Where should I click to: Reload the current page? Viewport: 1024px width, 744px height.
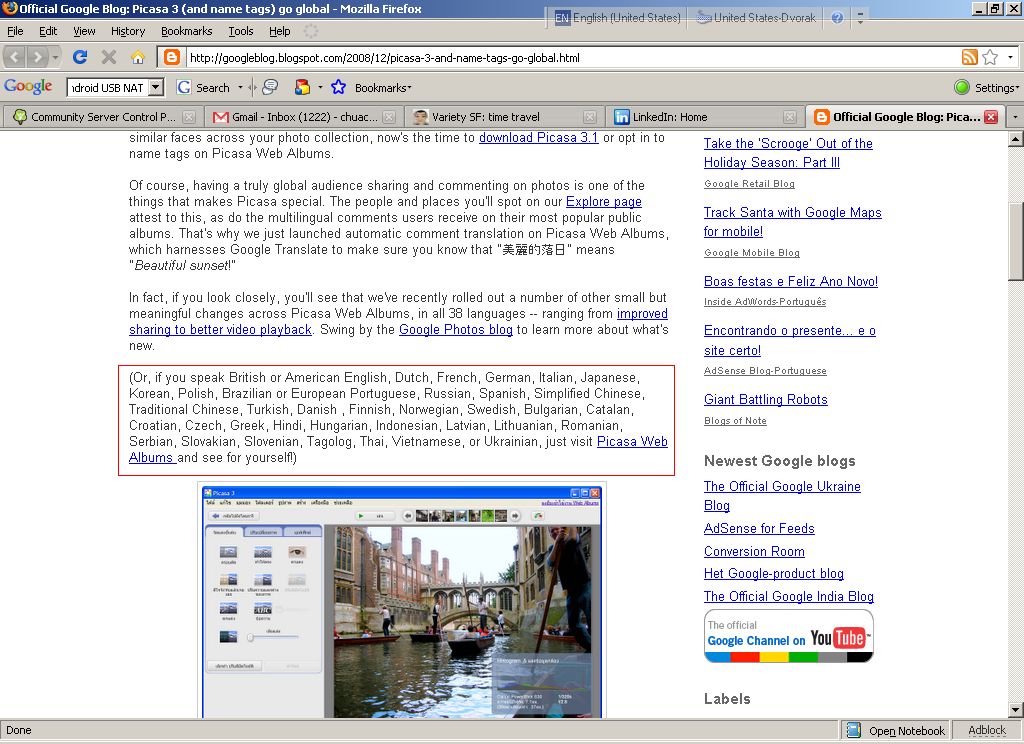[80, 57]
